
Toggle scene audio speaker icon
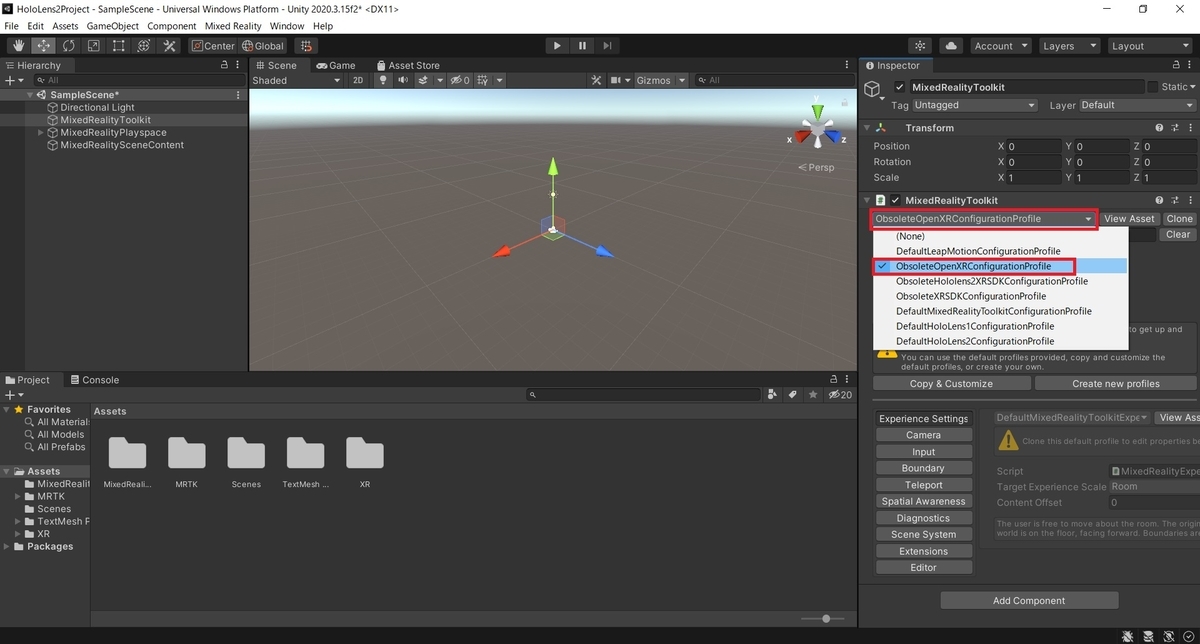(403, 80)
